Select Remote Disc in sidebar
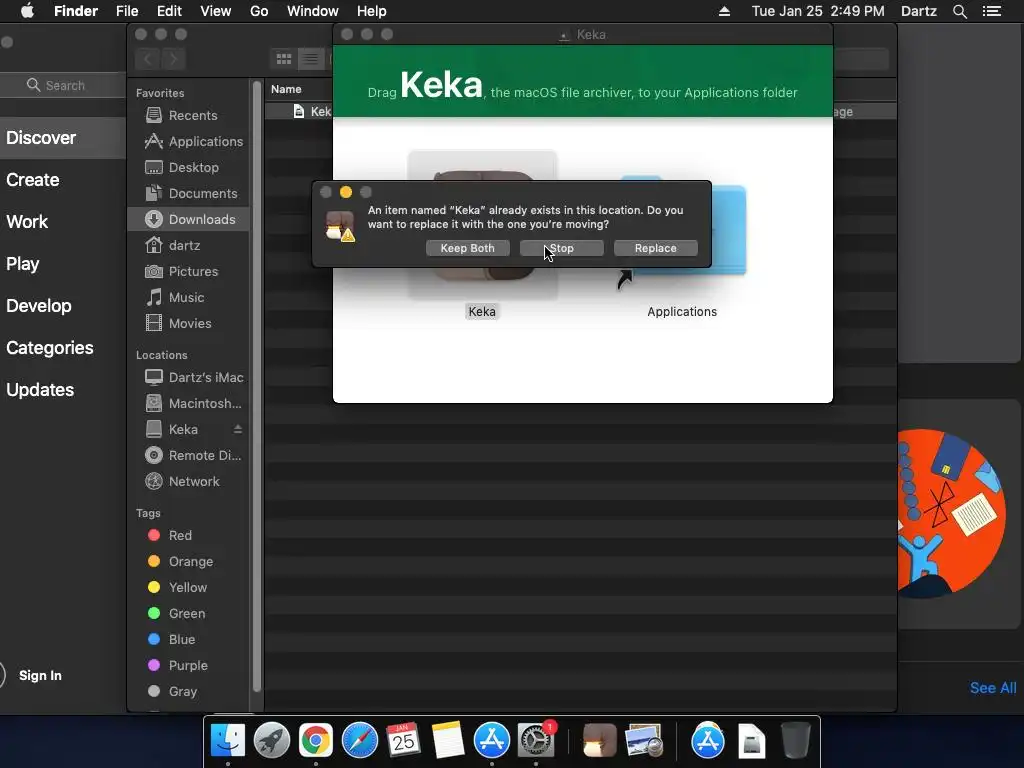Viewport: 1024px width, 768px height. tap(193, 455)
